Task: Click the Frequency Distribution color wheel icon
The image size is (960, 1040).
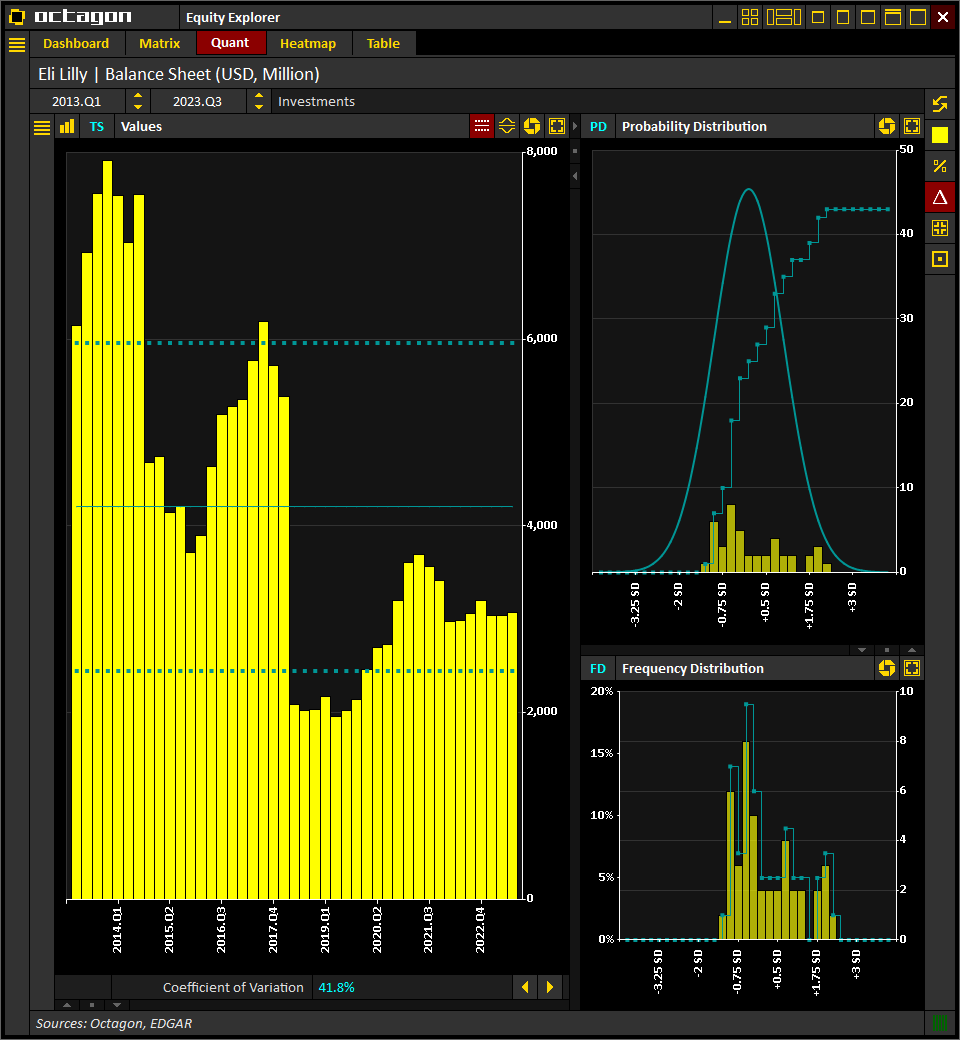Action: click(x=887, y=668)
